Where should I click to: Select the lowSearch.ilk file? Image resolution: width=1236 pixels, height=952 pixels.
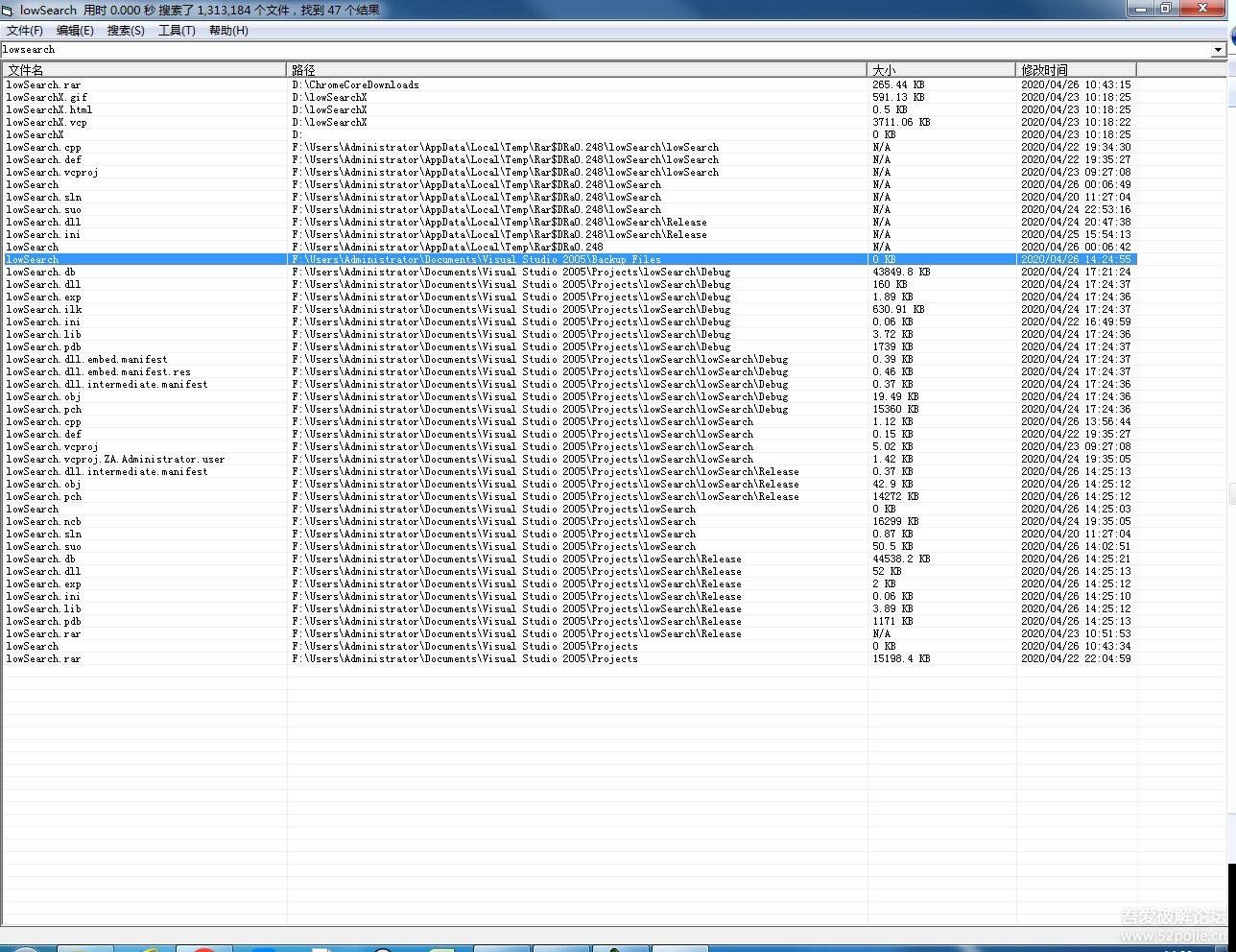[43, 309]
